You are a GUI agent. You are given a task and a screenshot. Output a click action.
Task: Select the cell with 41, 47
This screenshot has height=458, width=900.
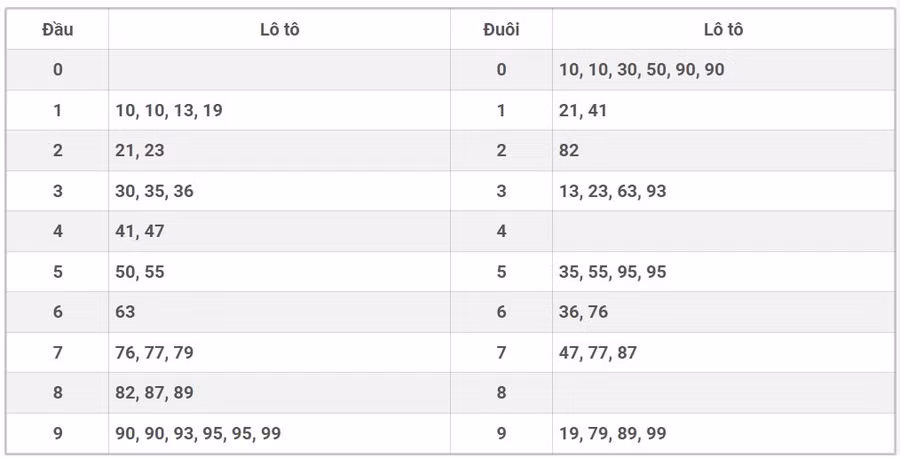(x=140, y=231)
